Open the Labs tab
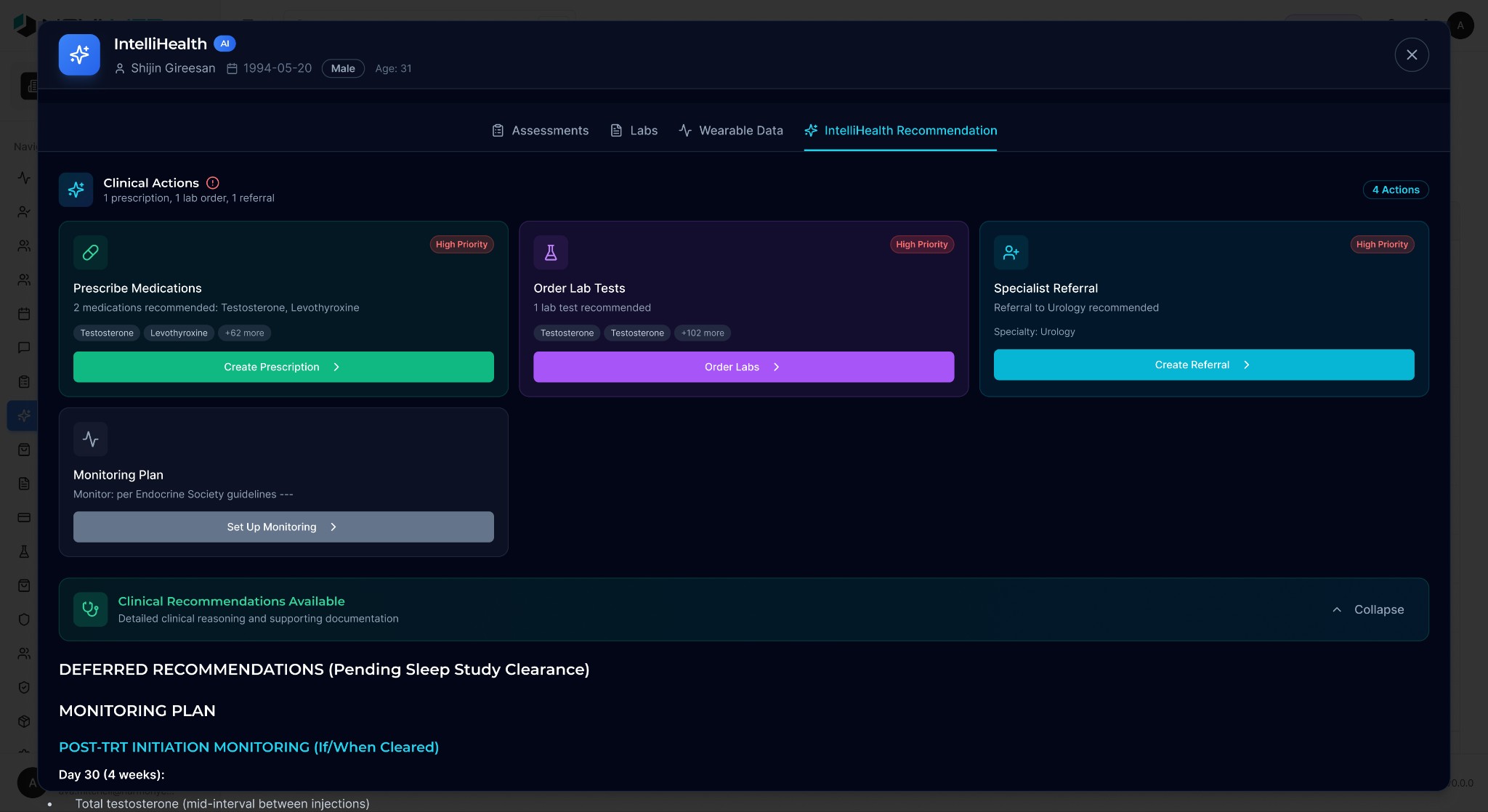Screen dimensions: 1488x812 pos(634,131)
